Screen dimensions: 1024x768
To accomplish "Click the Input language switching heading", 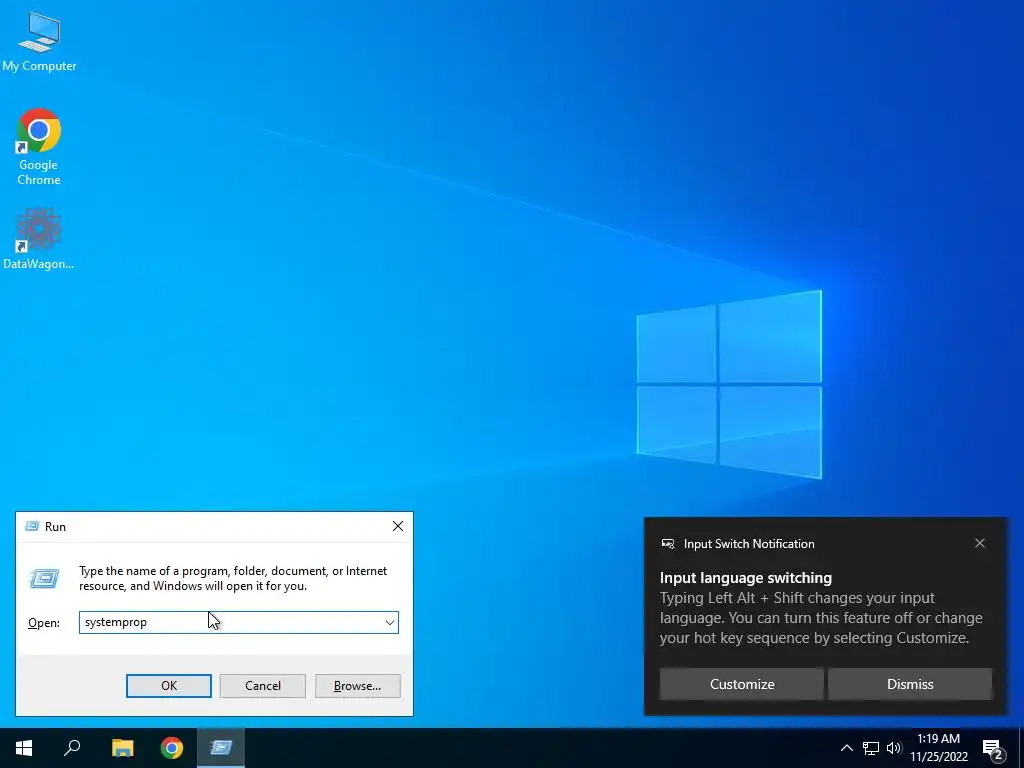I will pyautogui.click(x=746, y=578).
